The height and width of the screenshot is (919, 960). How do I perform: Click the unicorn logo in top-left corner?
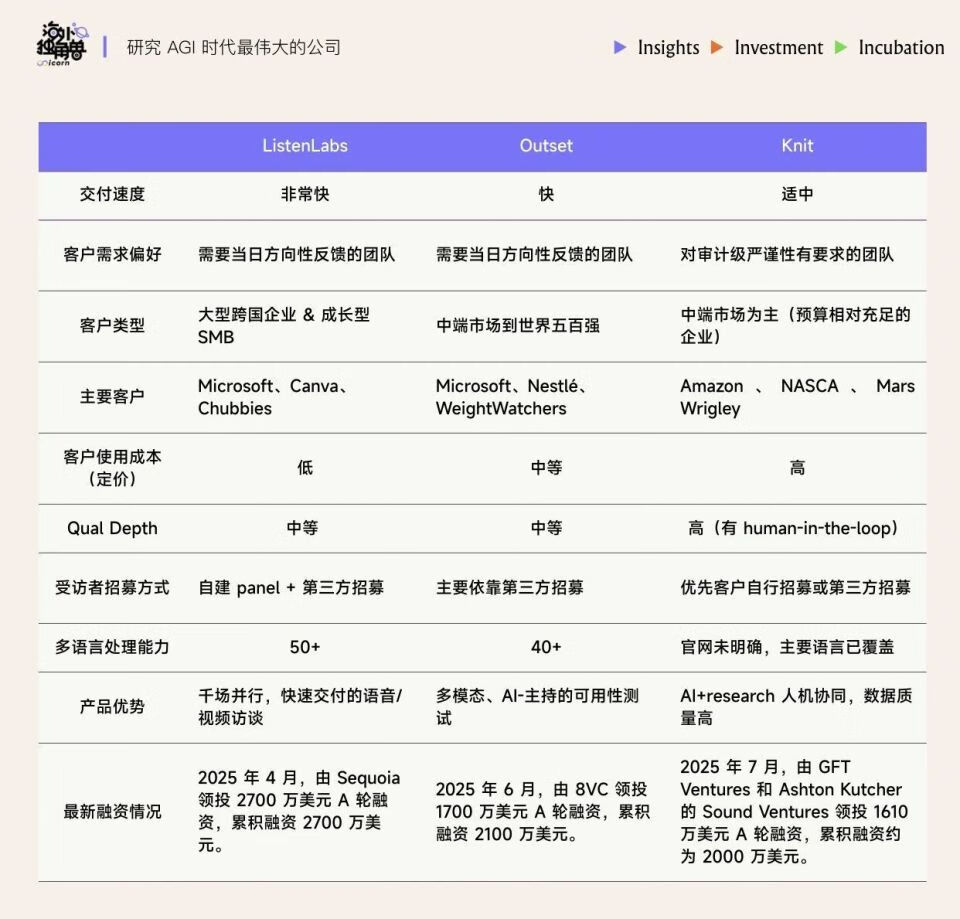59,45
